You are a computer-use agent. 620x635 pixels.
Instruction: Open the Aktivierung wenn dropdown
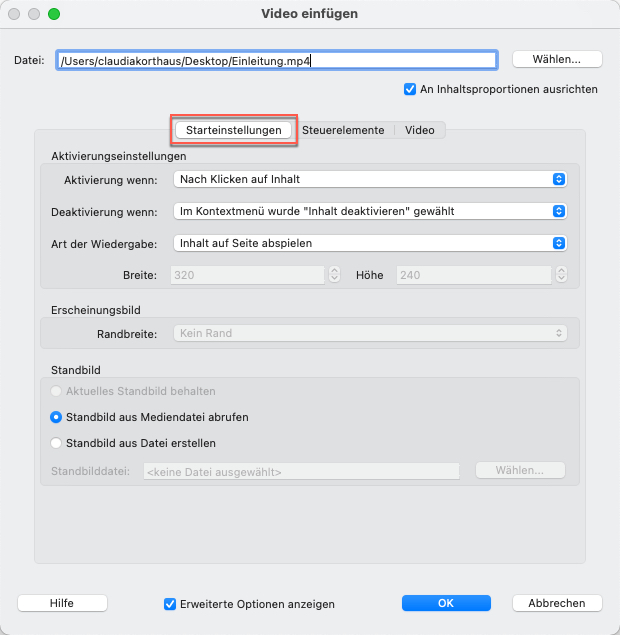click(369, 179)
